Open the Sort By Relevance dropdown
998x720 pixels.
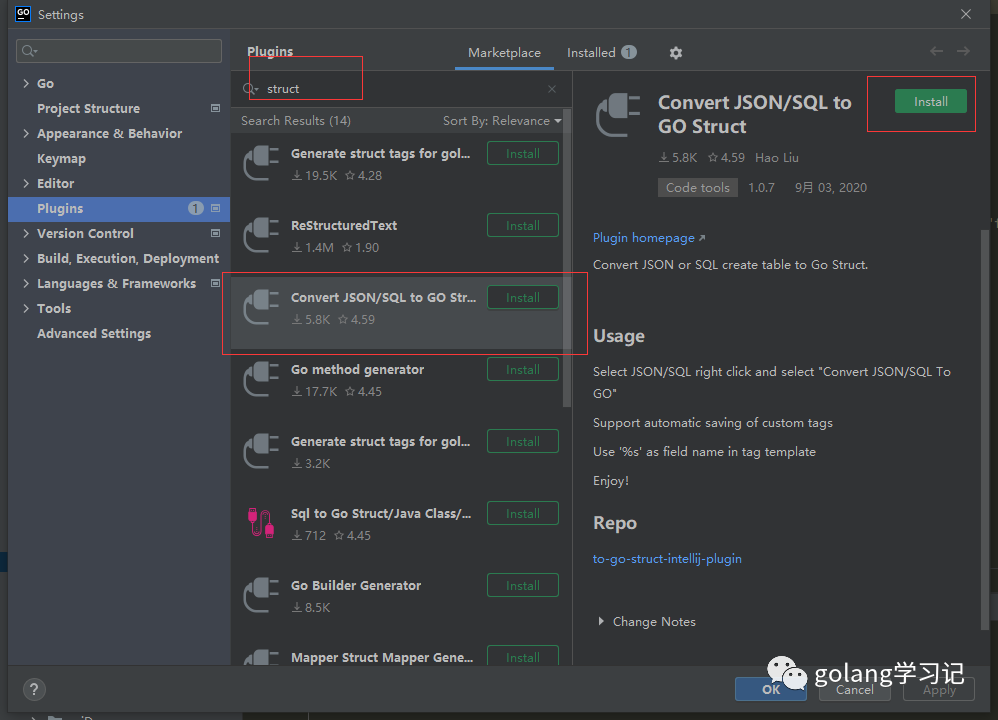(502, 121)
